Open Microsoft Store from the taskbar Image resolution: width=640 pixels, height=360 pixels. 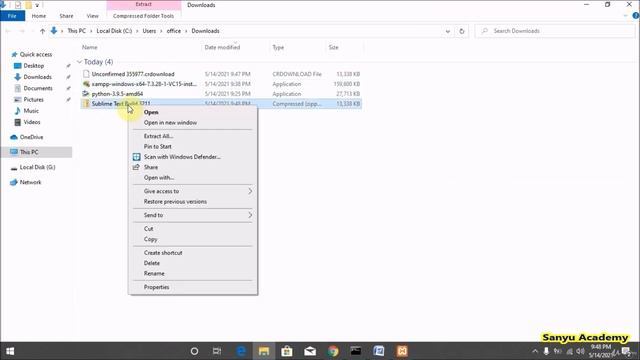287,351
